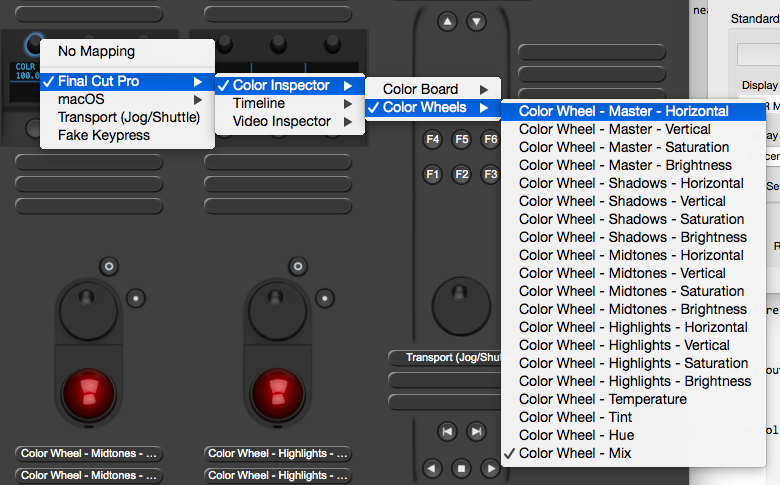Image resolution: width=780 pixels, height=485 pixels.
Task: Click the reverse play transport button
Action: [x=432, y=468]
